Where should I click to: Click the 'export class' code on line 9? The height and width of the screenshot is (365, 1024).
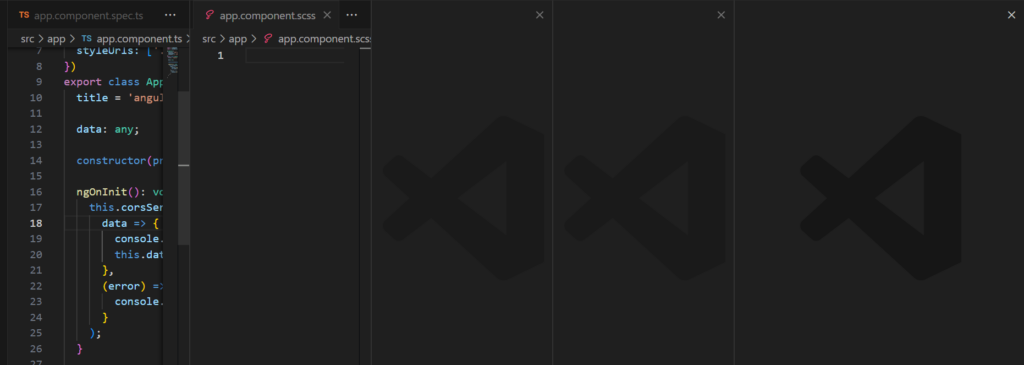pyautogui.click(x=102, y=82)
